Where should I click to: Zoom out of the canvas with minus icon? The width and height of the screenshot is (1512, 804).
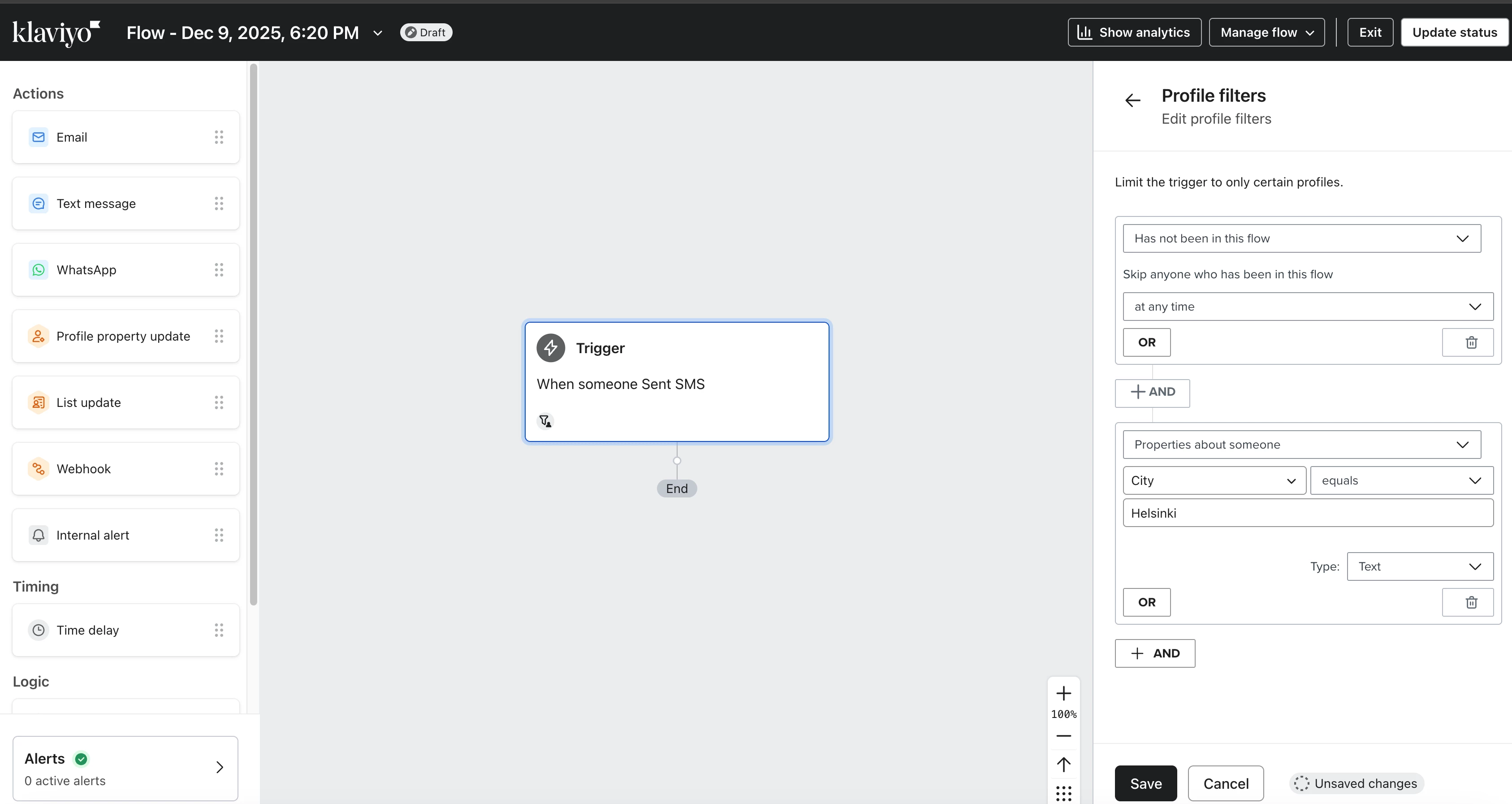(x=1063, y=736)
